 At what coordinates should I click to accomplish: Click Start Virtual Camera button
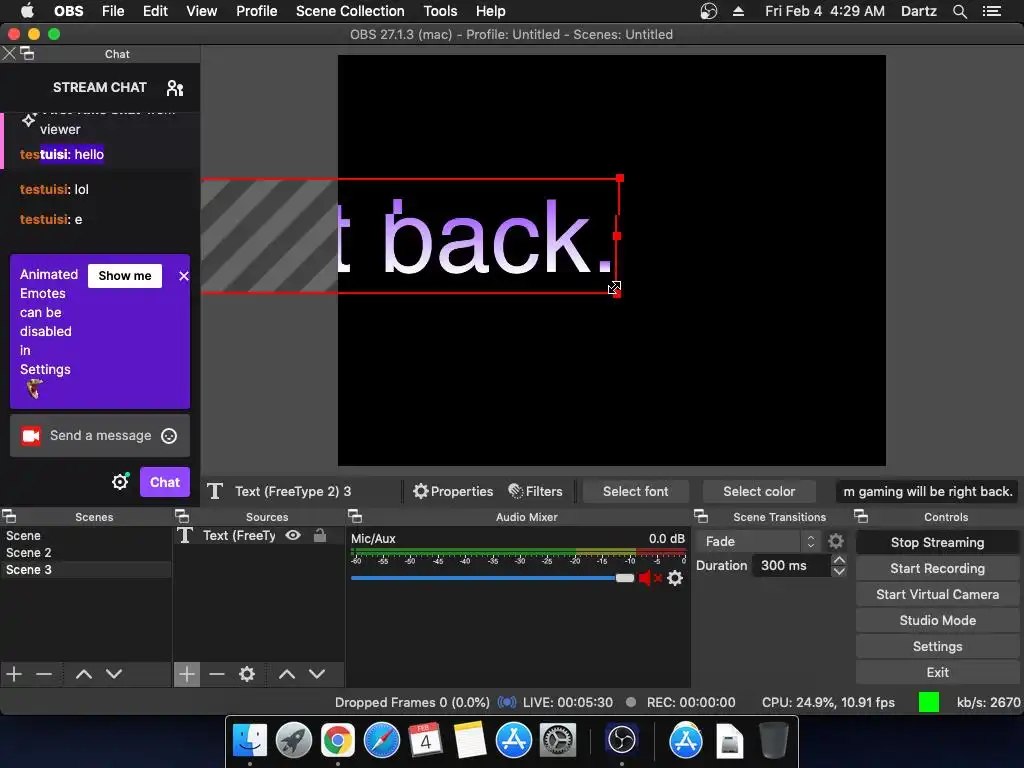937,594
